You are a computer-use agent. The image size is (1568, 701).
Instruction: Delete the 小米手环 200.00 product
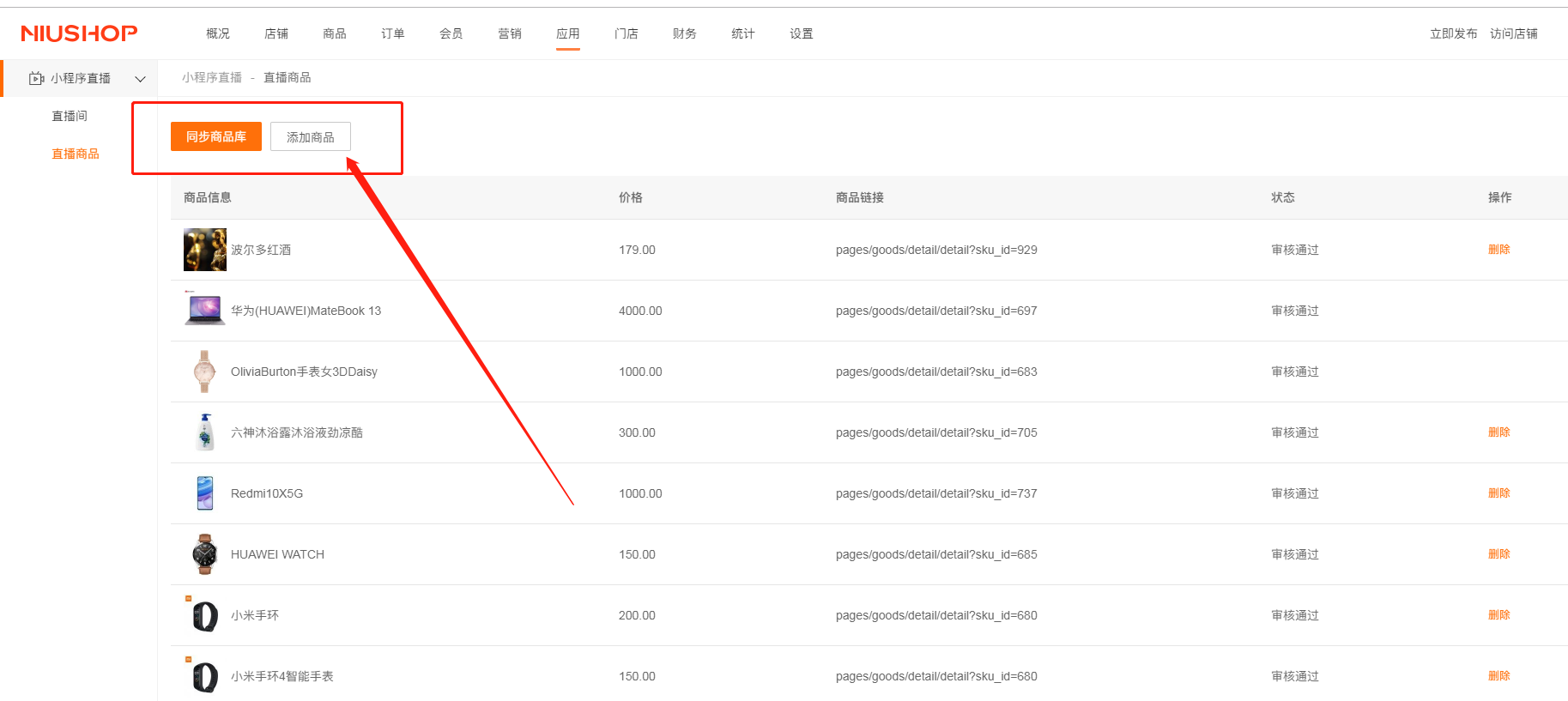[x=1499, y=615]
